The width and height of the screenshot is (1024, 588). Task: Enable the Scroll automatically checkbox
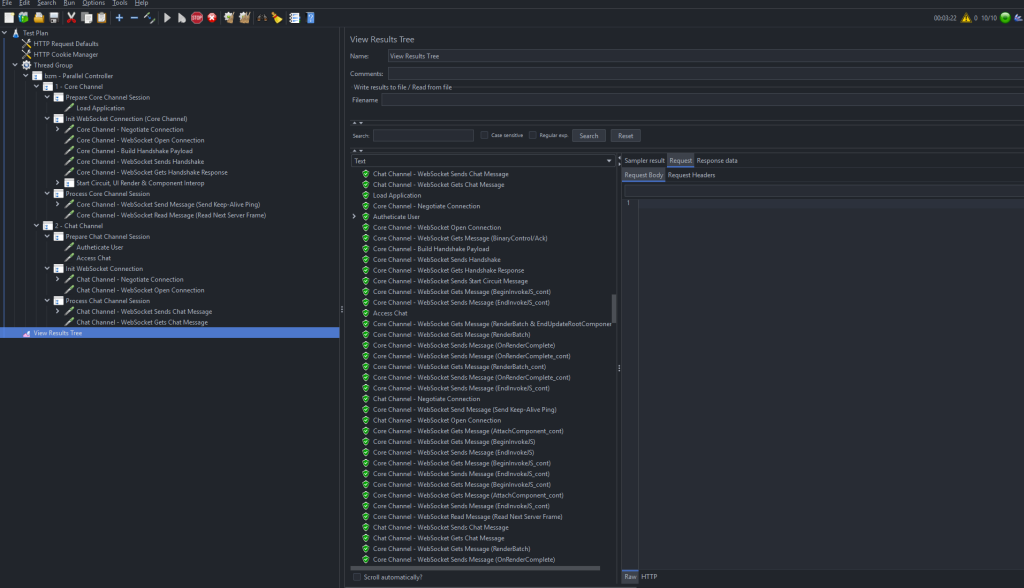tap(357, 577)
